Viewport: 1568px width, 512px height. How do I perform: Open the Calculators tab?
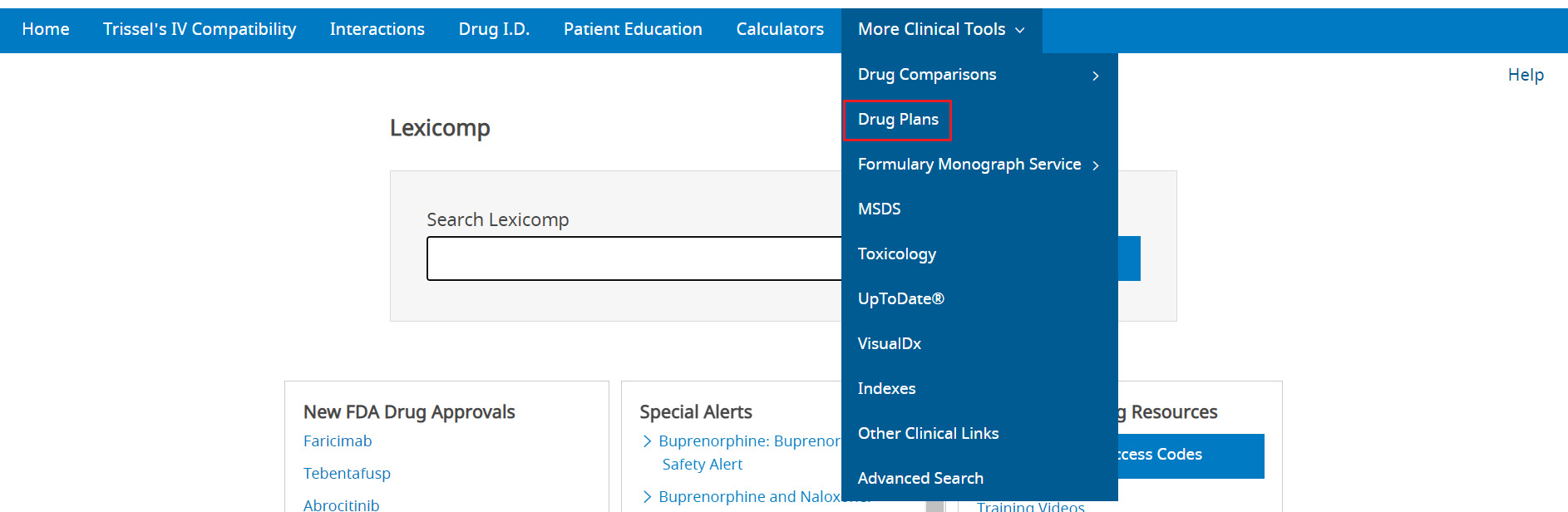point(780,30)
